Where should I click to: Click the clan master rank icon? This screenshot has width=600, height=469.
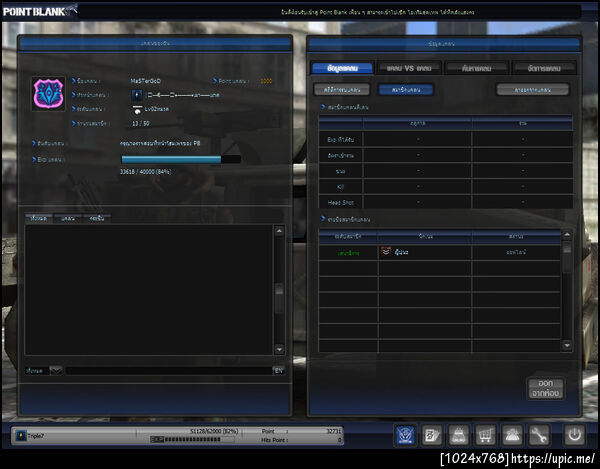click(x=137, y=95)
